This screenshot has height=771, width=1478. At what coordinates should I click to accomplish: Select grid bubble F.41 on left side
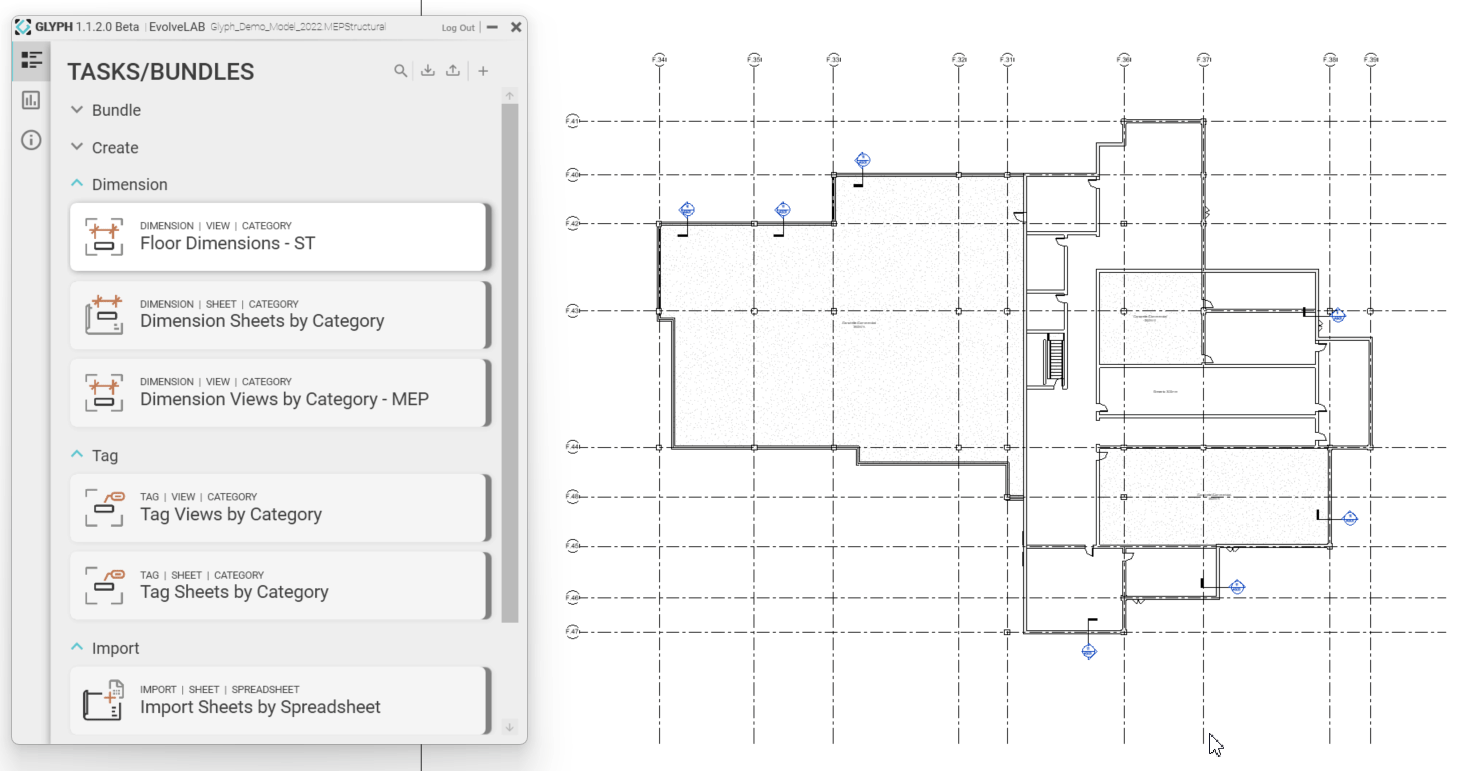(573, 121)
